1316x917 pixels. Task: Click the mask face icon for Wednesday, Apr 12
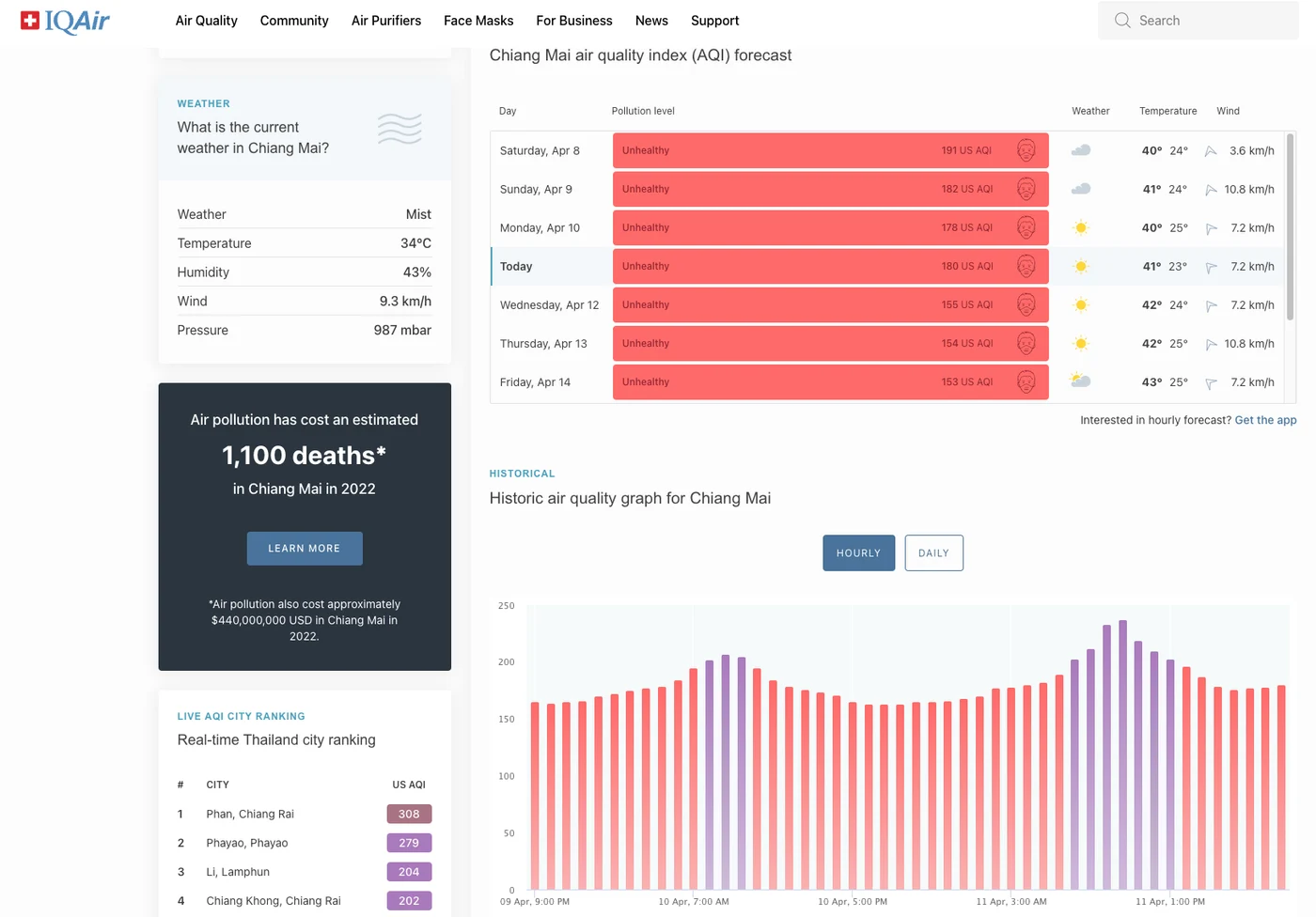click(1026, 304)
